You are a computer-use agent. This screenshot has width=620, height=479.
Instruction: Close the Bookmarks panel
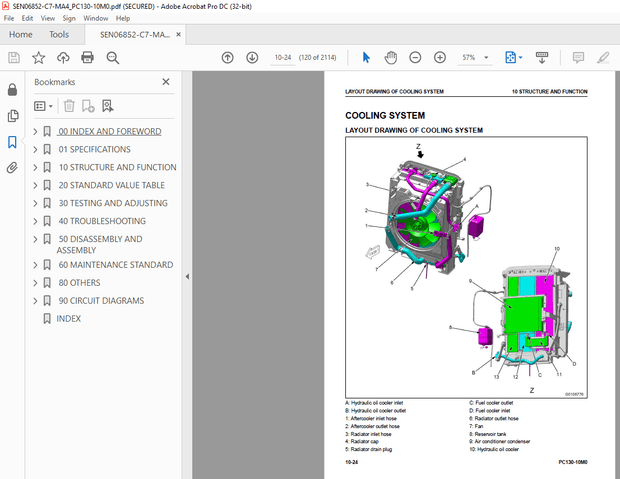pos(166,82)
